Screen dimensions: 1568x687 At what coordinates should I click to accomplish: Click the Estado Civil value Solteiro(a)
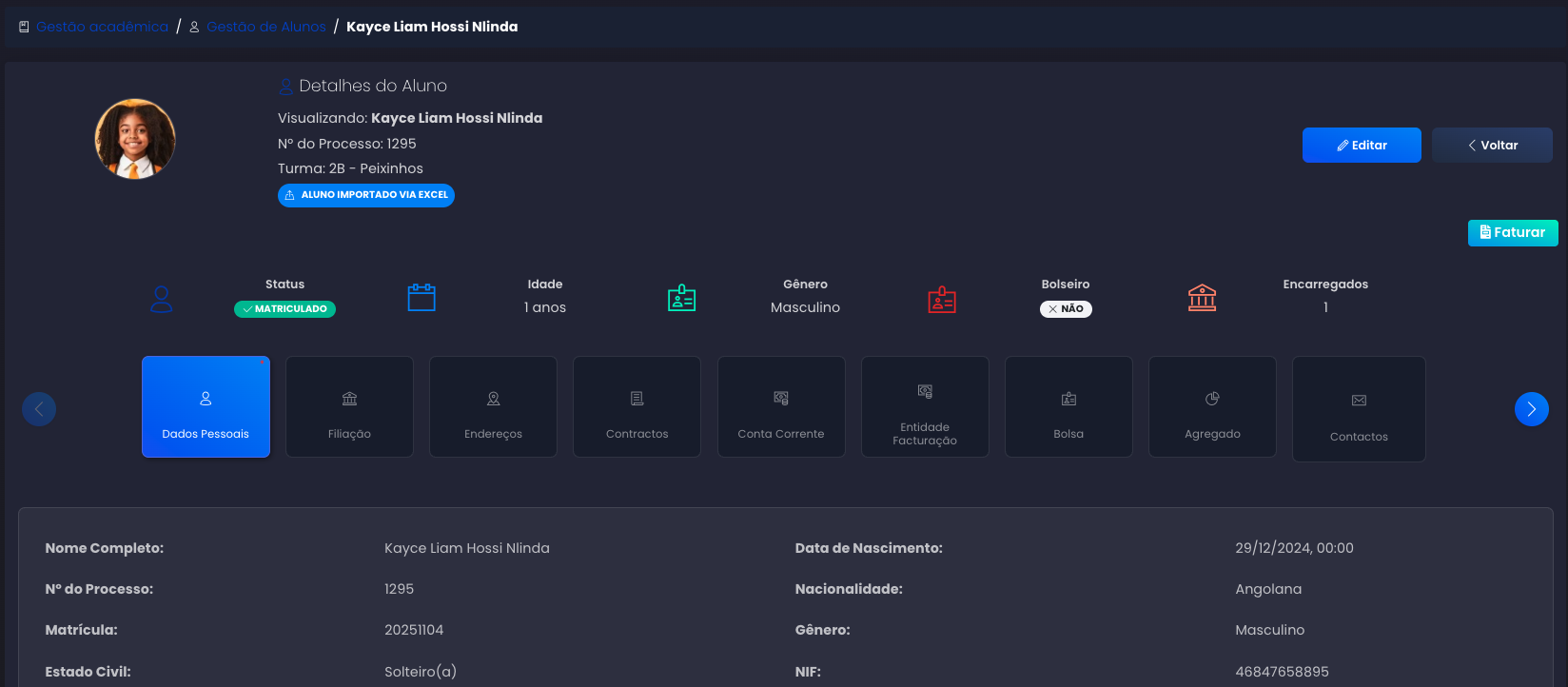point(421,672)
